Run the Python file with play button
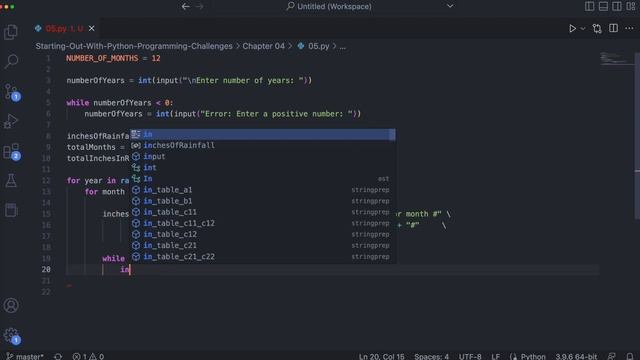Screen dimensions: 640x360 [x=572, y=29]
